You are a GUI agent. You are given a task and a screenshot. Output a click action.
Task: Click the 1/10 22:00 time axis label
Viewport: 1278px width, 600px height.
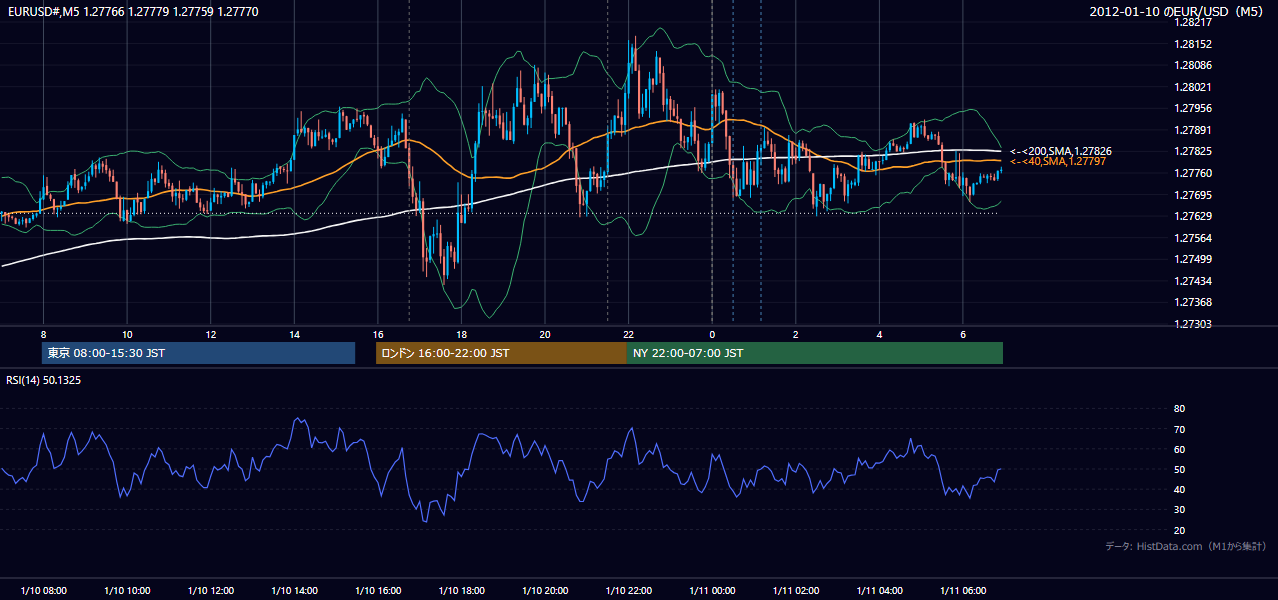(629, 591)
